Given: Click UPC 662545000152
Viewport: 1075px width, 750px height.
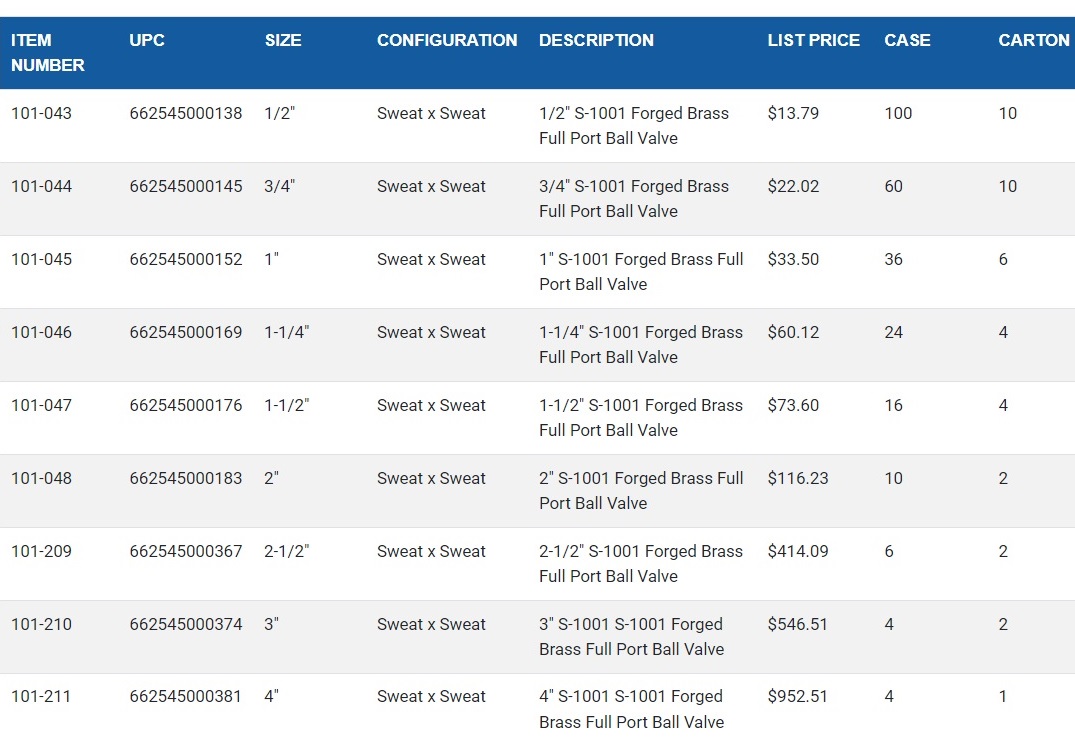Looking at the screenshot, I should pos(186,260).
